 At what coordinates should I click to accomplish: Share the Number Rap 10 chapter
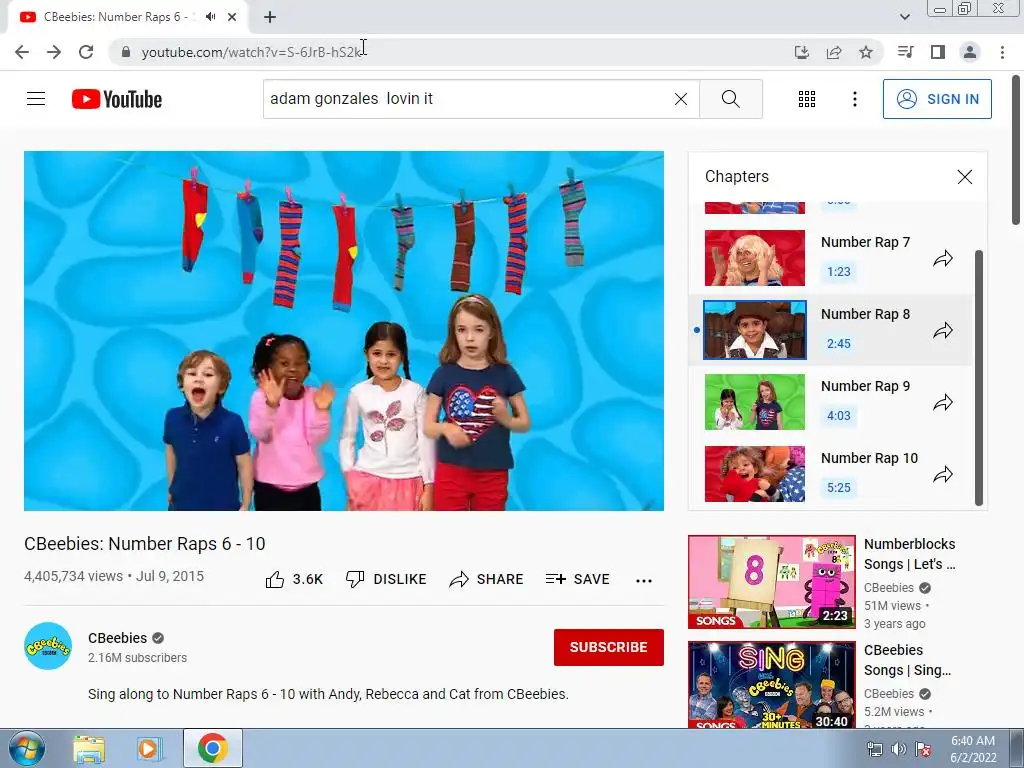click(943, 474)
